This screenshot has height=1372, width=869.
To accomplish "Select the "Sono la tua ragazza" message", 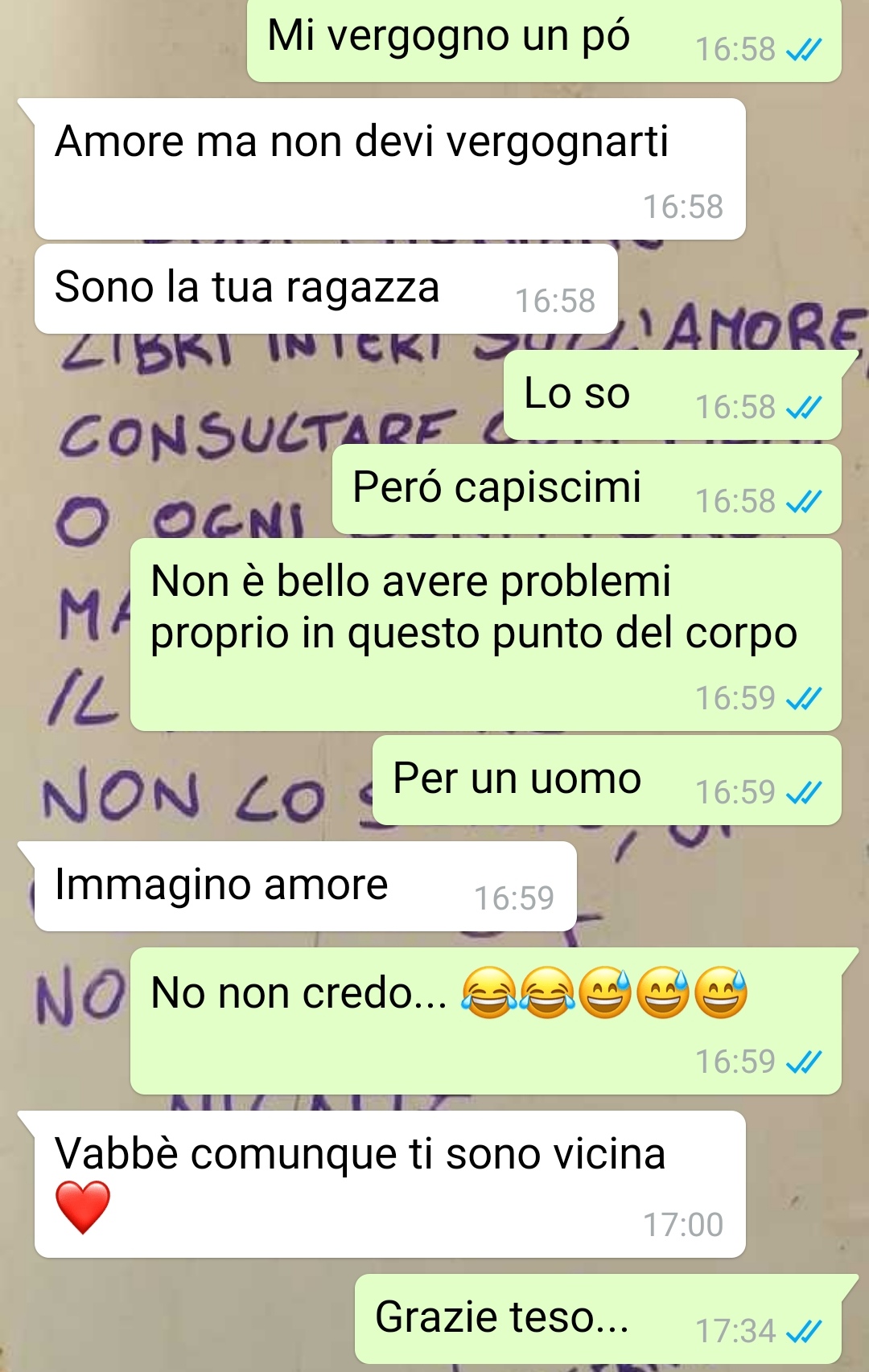I will pos(326,289).
